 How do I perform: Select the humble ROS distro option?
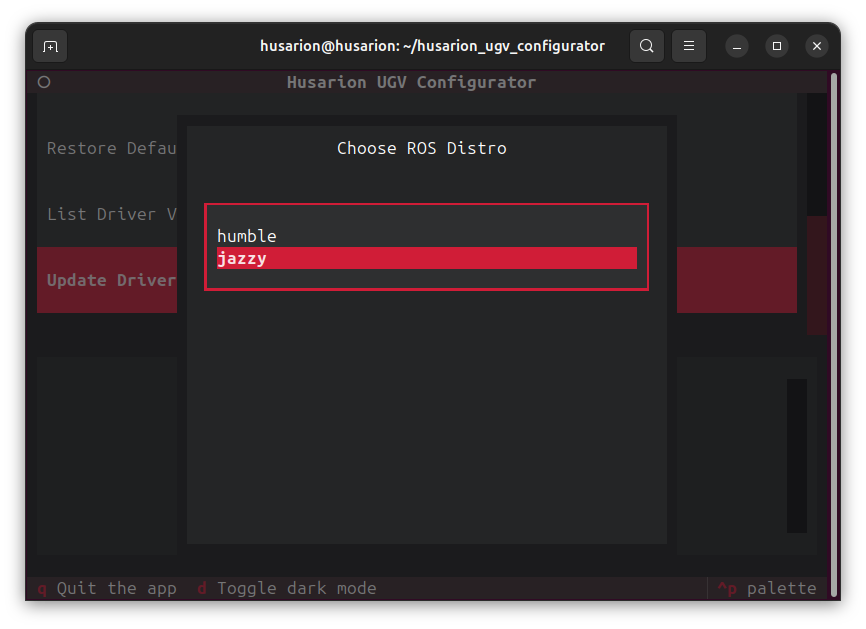[426, 236]
